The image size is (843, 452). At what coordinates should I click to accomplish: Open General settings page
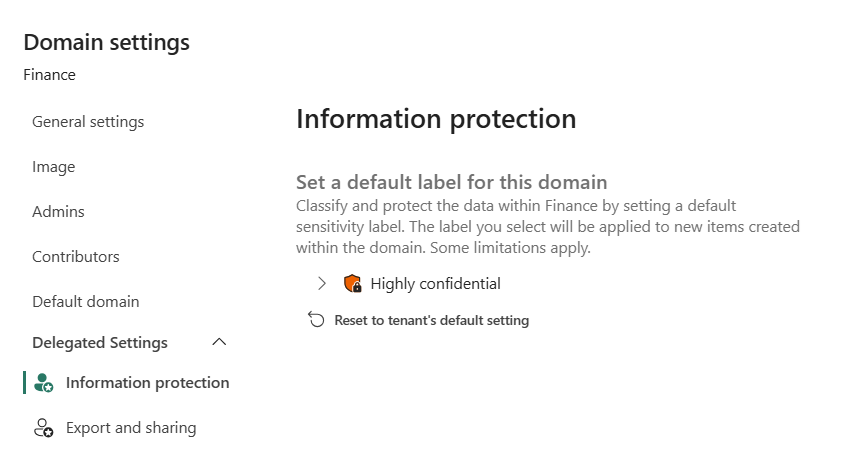[88, 122]
